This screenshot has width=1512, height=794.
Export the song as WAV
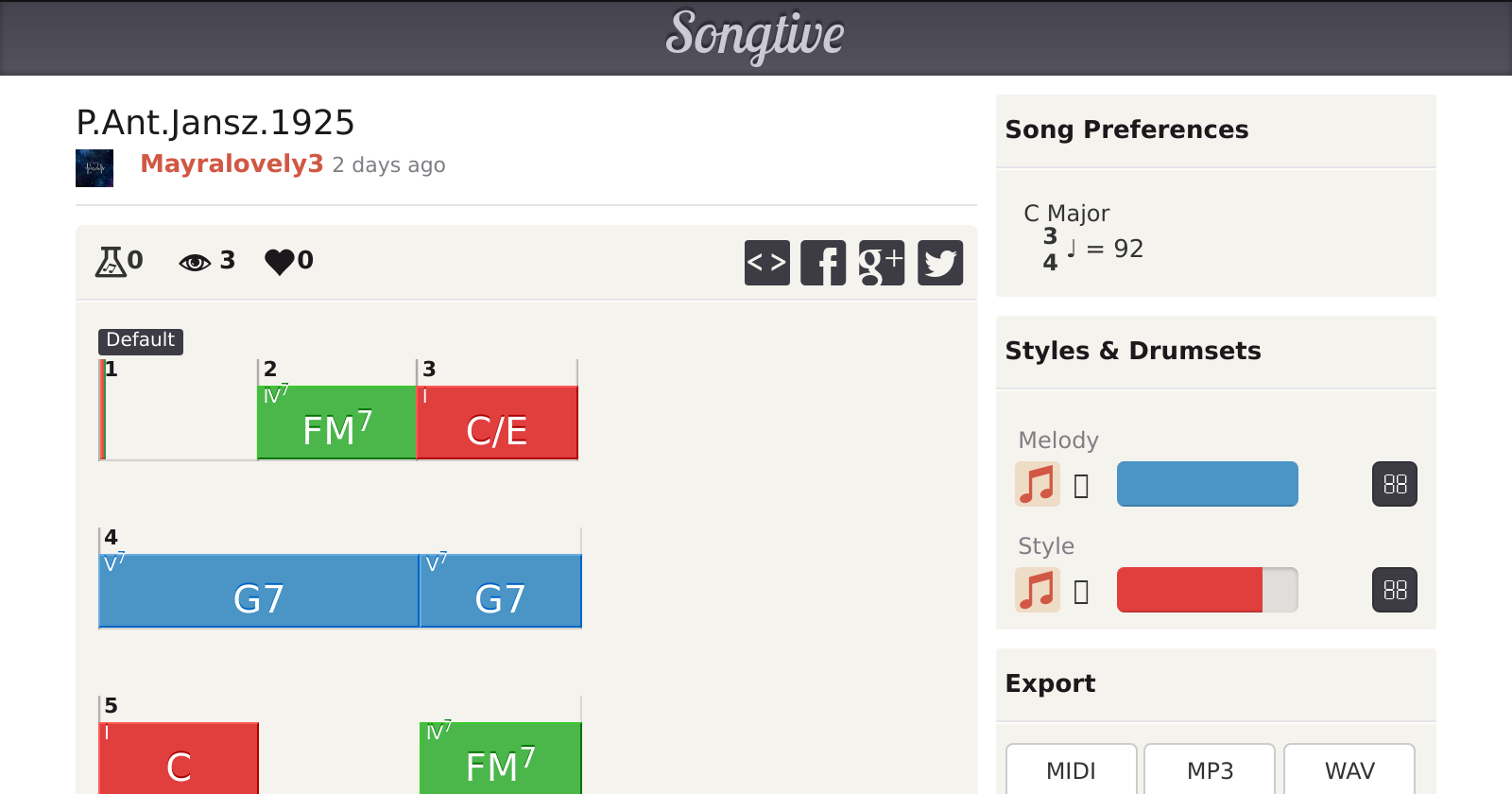[x=1349, y=770]
